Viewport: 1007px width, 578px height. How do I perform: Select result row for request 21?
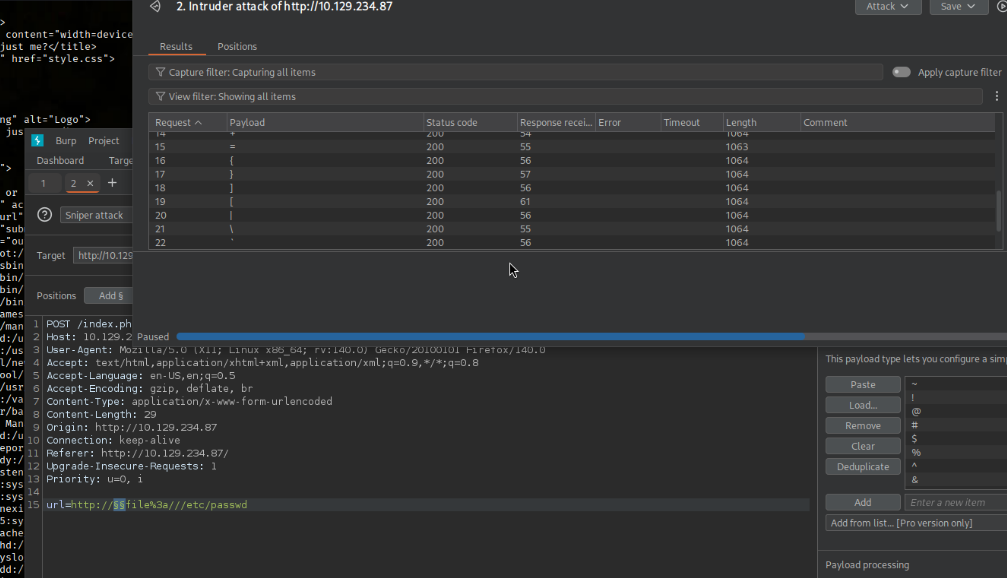pos(572,229)
